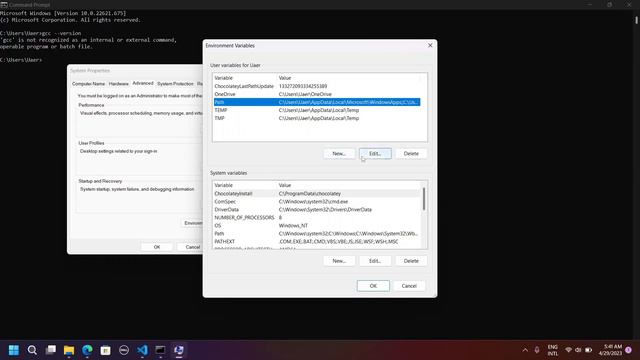The image size is (640, 360).
Task: Open Microsoft Store from the taskbar
Action: (106, 350)
